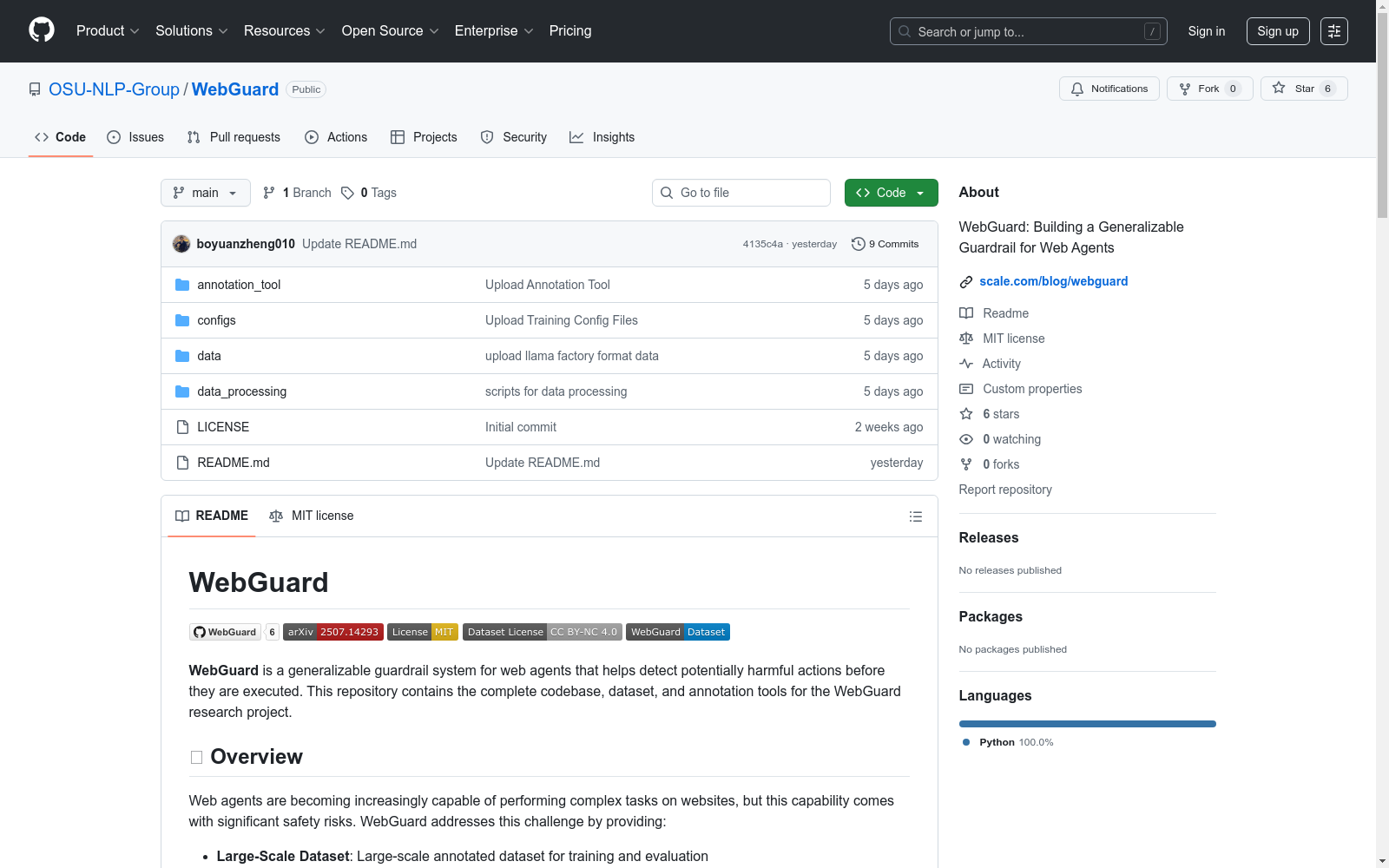Click the Report repository link
This screenshot has width=1389, height=868.
click(x=1005, y=490)
